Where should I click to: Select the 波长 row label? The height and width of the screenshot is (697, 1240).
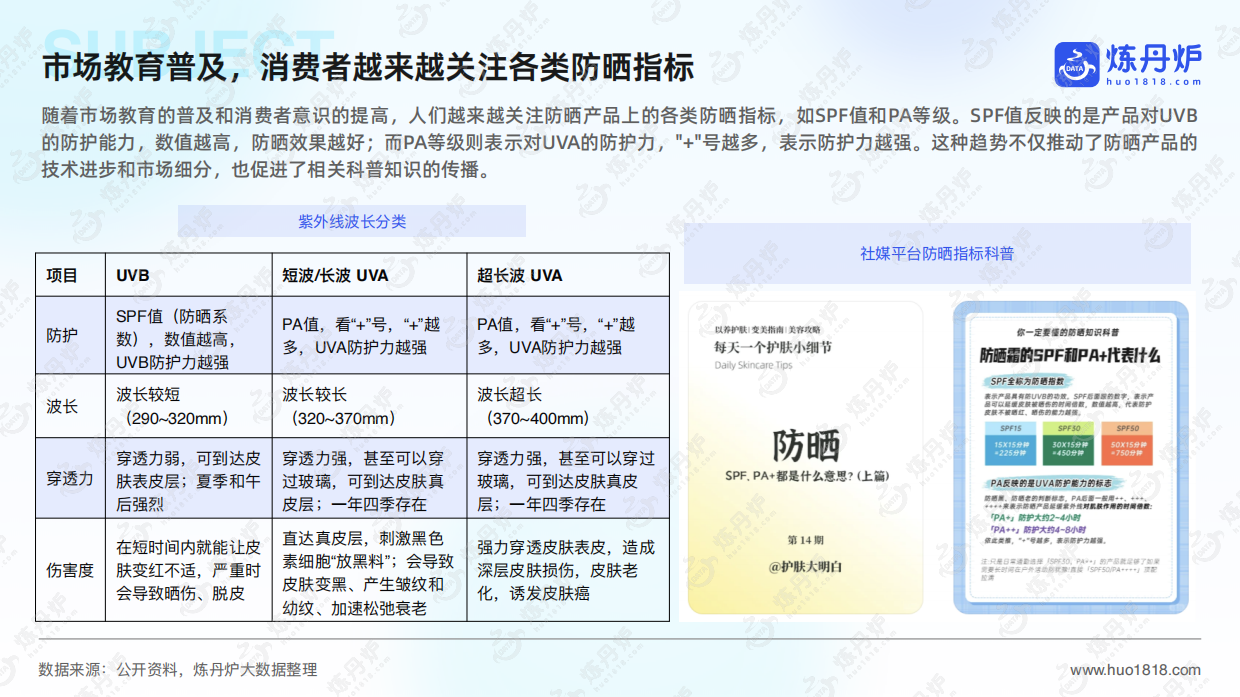(x=70, y=406)
